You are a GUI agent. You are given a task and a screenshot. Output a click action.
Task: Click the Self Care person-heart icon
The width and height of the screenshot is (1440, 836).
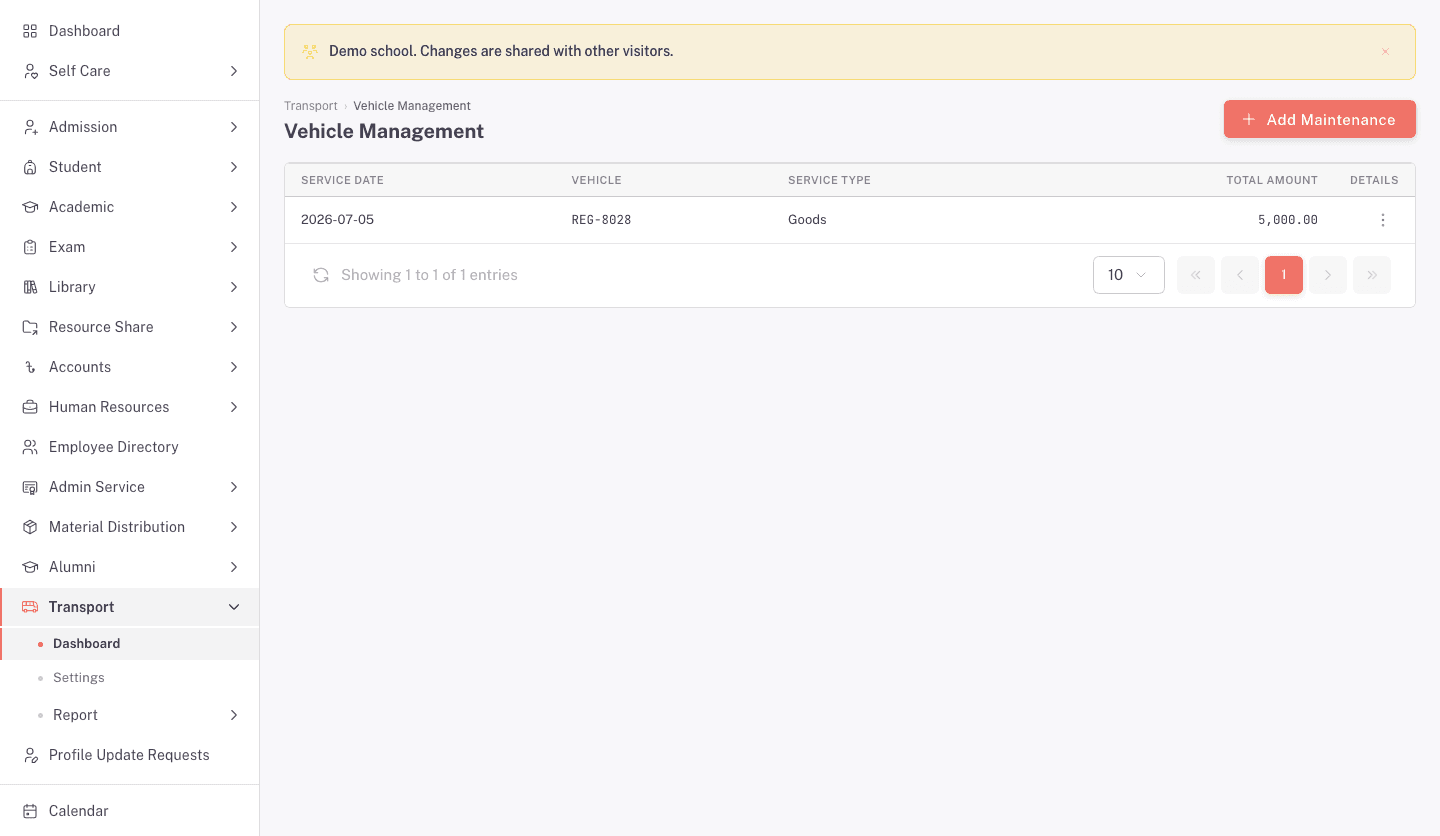(x=30, y=71)
